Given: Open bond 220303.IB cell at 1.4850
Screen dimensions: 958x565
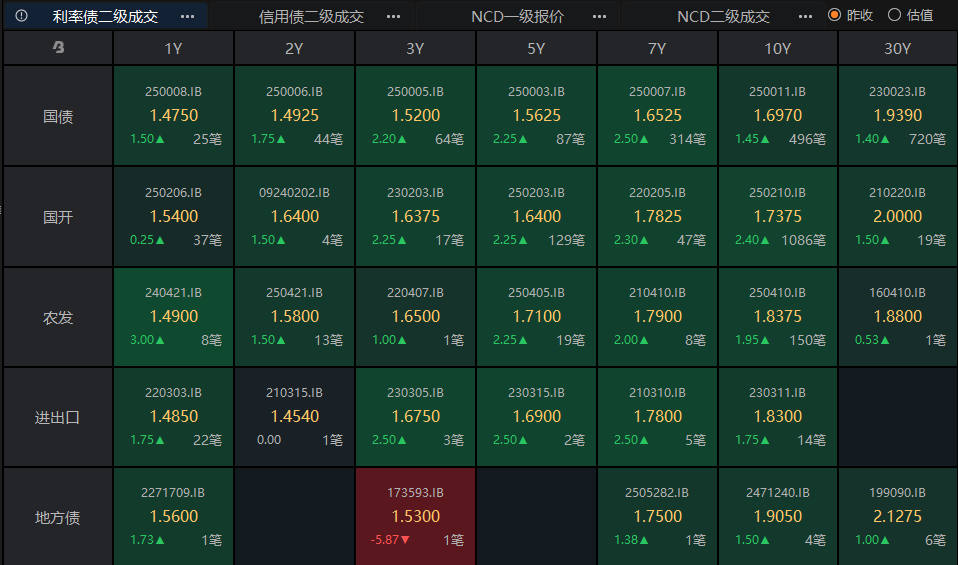Looking at the screenshot, I should pos(174,417).
